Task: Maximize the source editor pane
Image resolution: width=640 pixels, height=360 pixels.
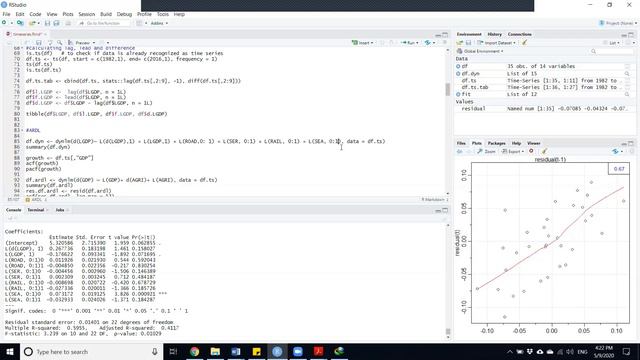Action: point(445,35)
